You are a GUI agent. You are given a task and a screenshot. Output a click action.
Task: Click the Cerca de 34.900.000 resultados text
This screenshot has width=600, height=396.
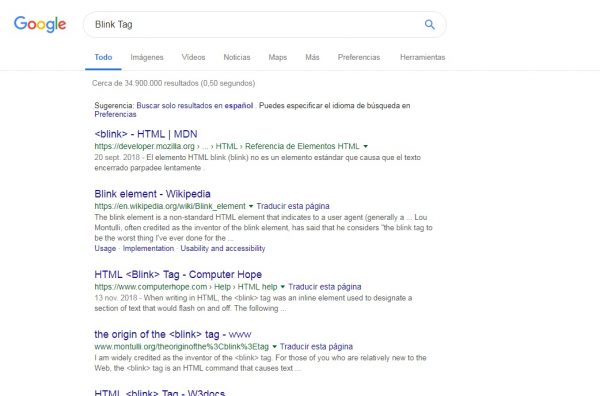[x=173, y=83]
